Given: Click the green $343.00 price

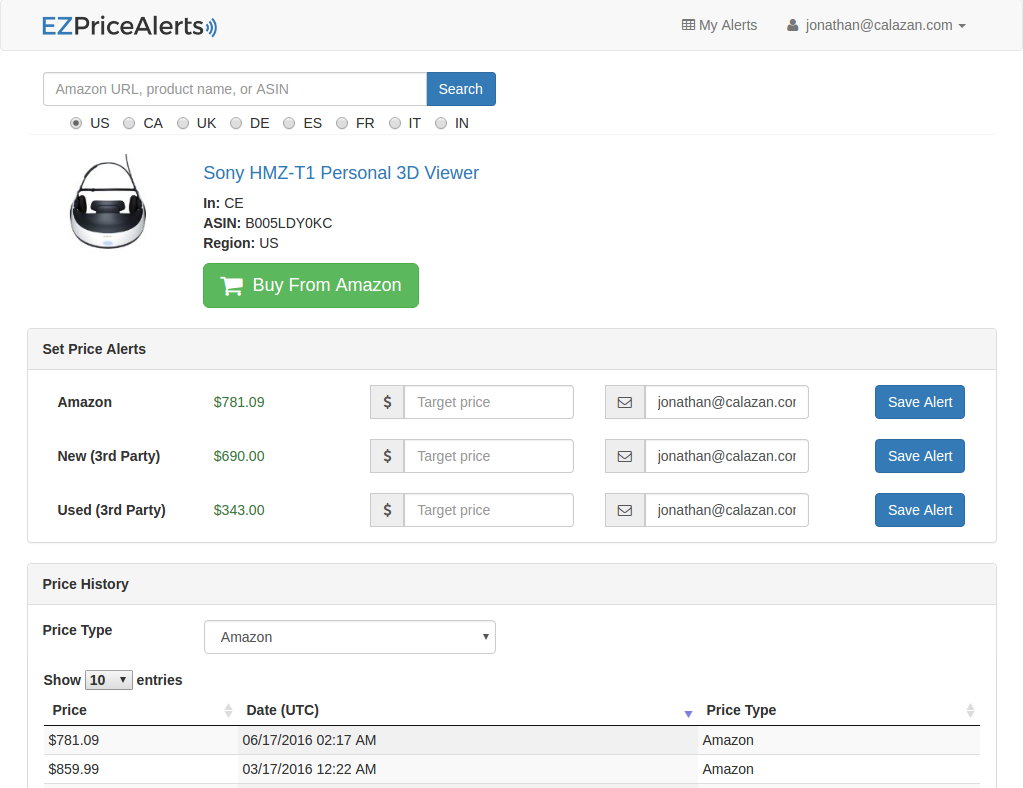Looking at the screenshot, I should pyautogui.click(x=239, y=511).
